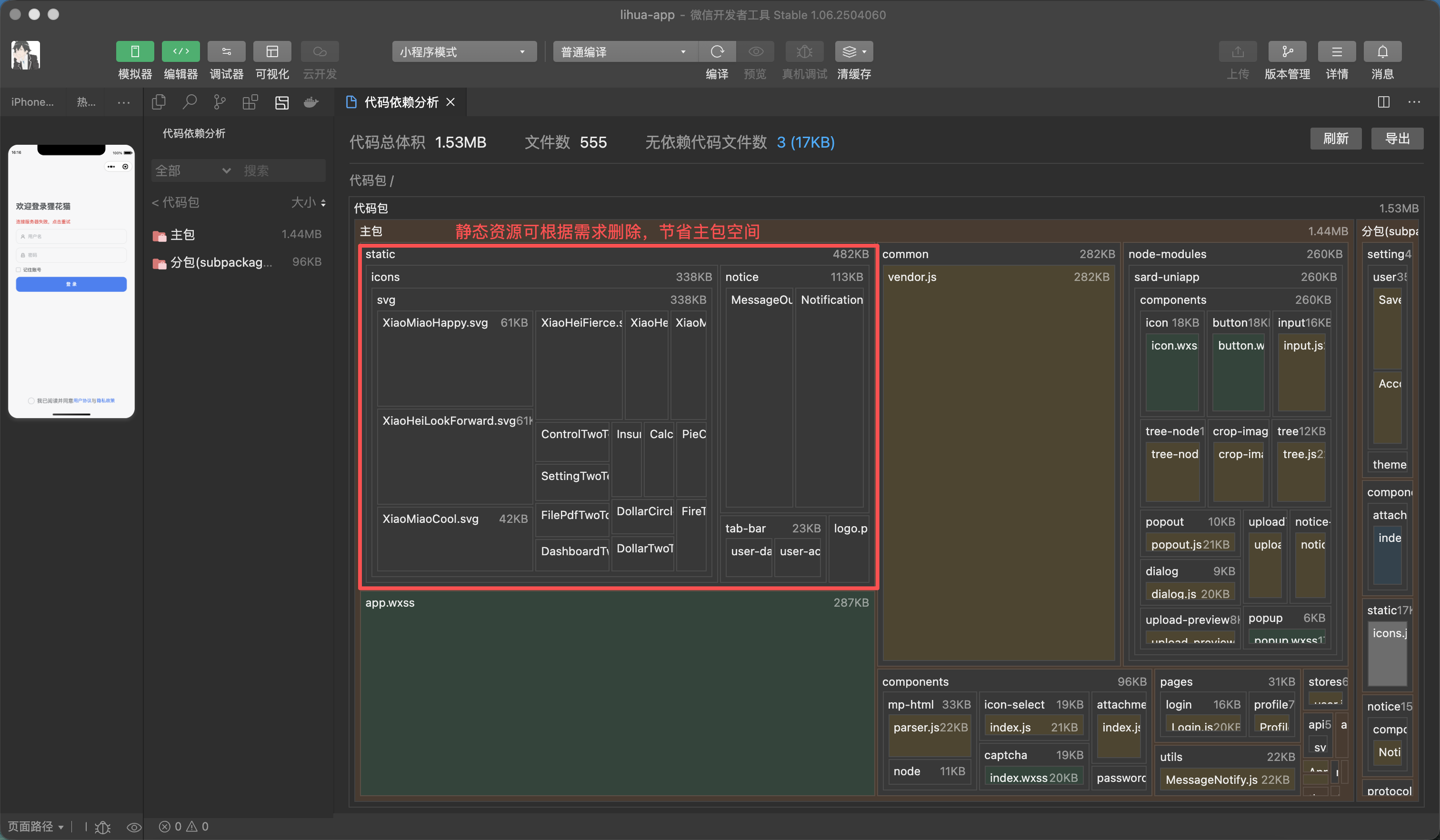Click the docker whale icon in sidebar
Viewport: 1440px width, 840px height.
pos(311,102)
